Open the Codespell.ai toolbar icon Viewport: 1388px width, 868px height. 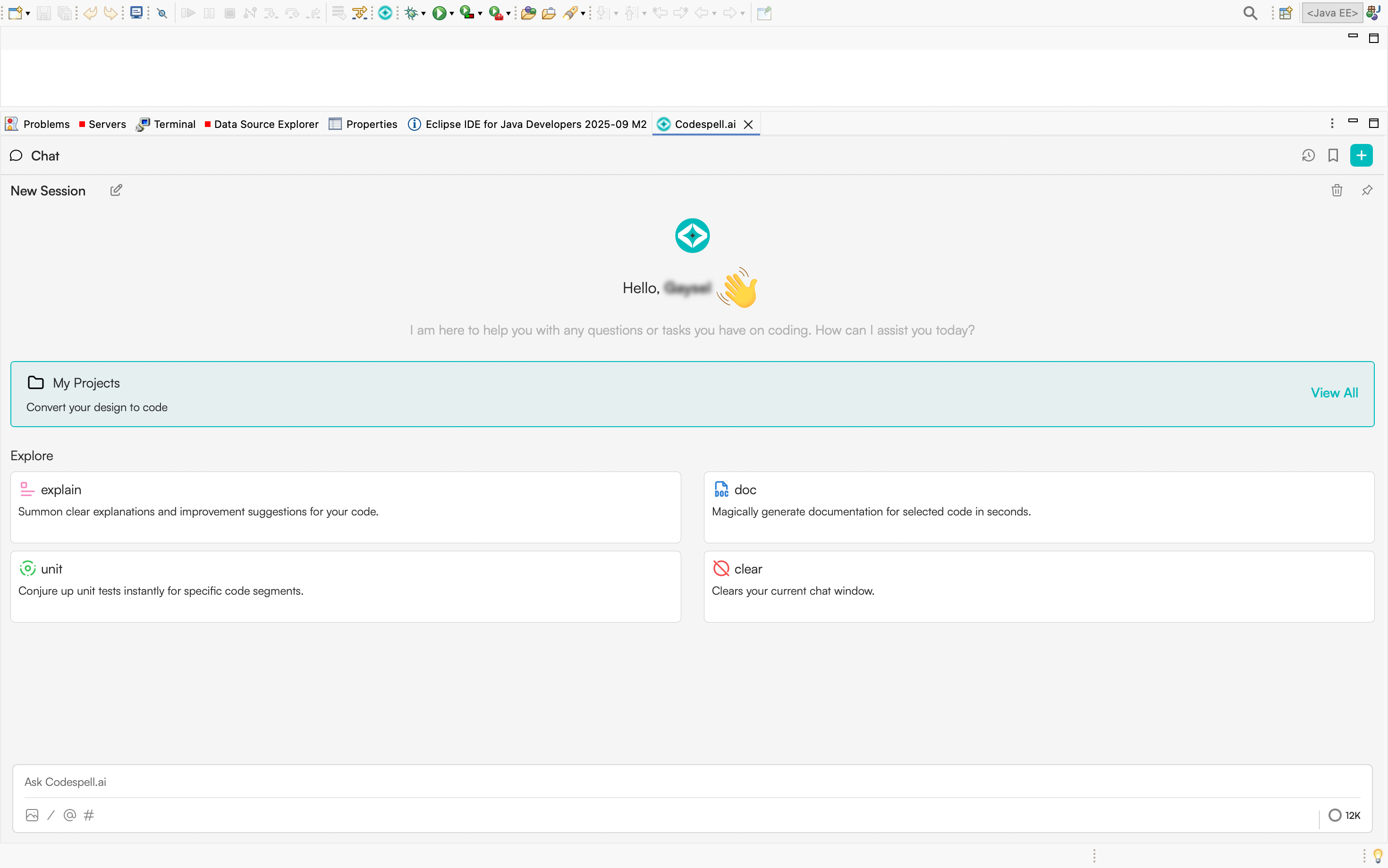click(385, 13)
